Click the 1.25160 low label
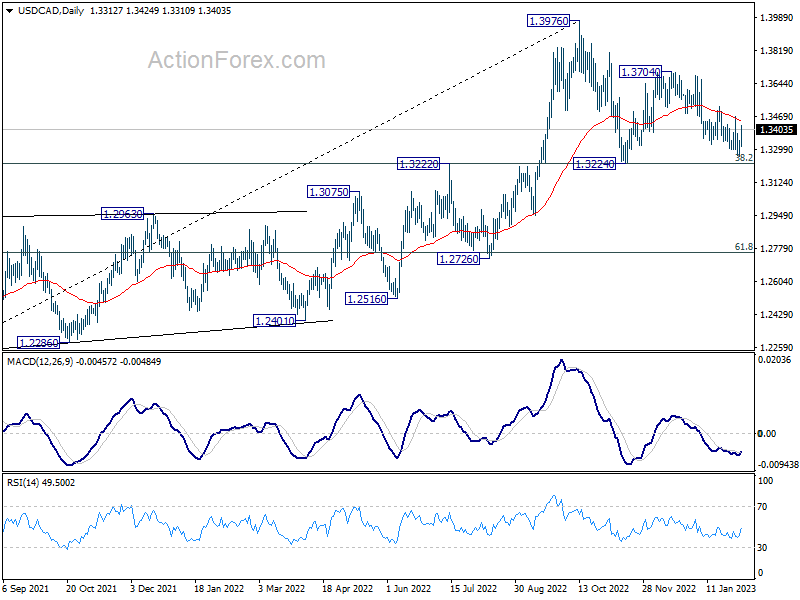 [x=366, y=298]
